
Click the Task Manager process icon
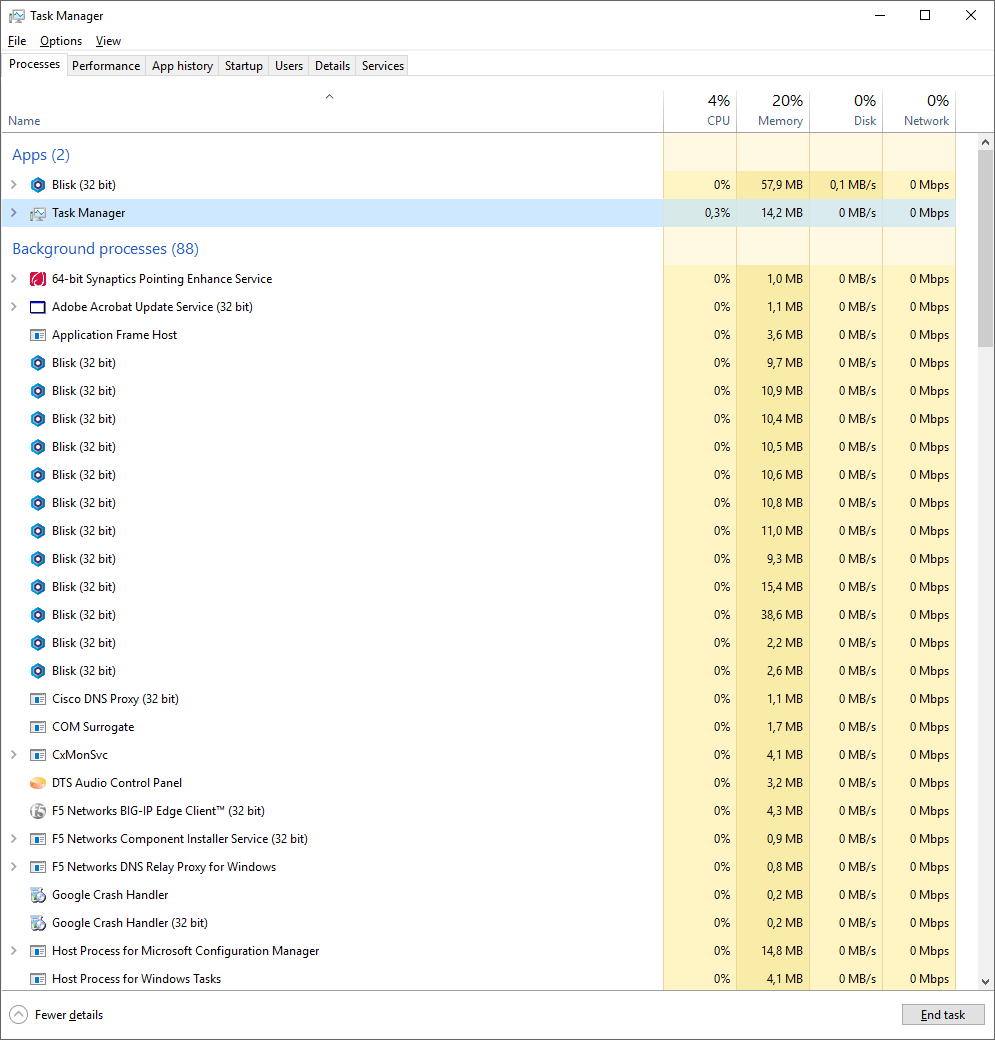(x=37, y=212)
